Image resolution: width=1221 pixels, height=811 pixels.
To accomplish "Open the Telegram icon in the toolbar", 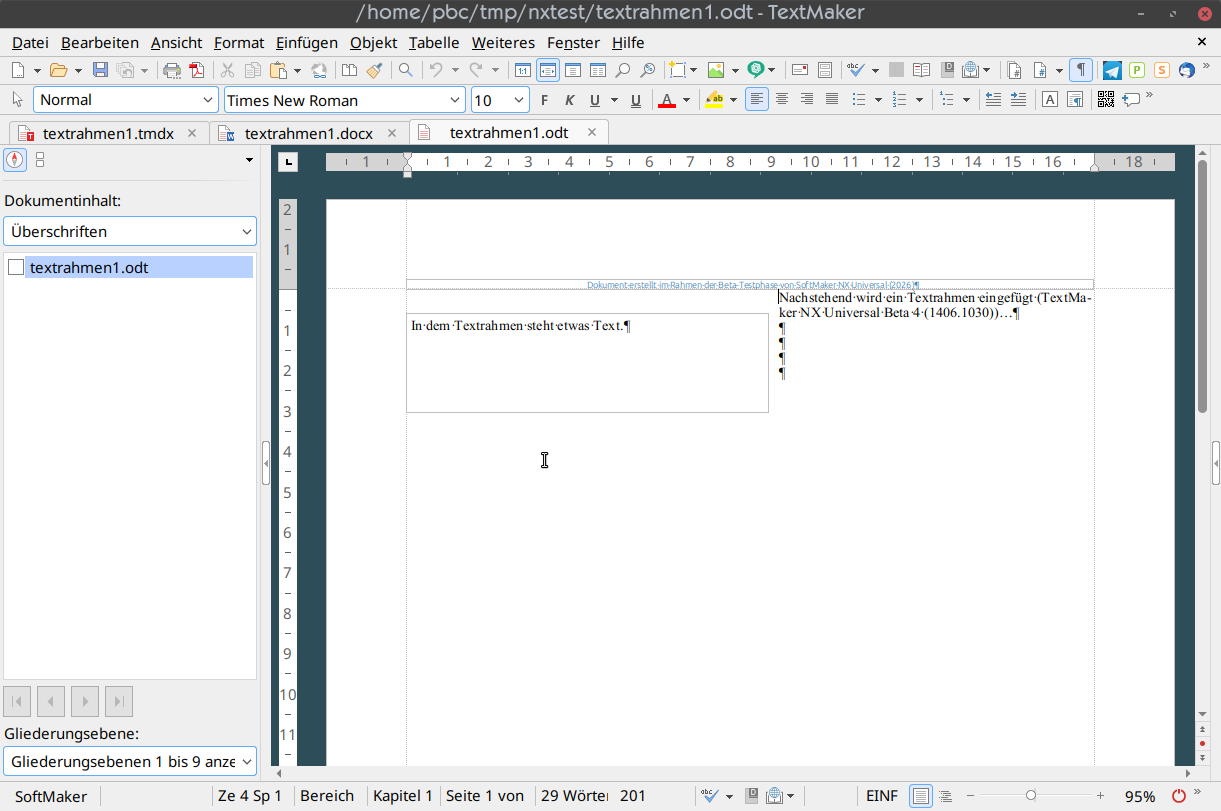I will tap(1112, 70).
